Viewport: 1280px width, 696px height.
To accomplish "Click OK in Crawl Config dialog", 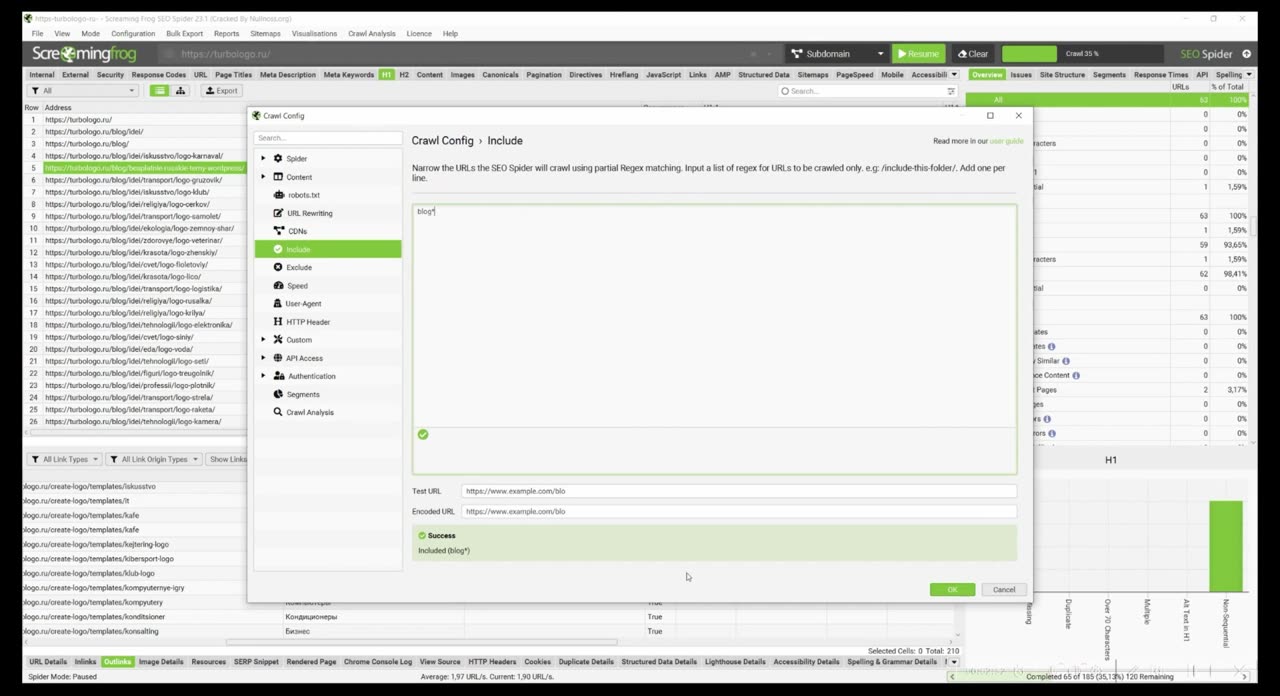I will [x=952, y=590].
